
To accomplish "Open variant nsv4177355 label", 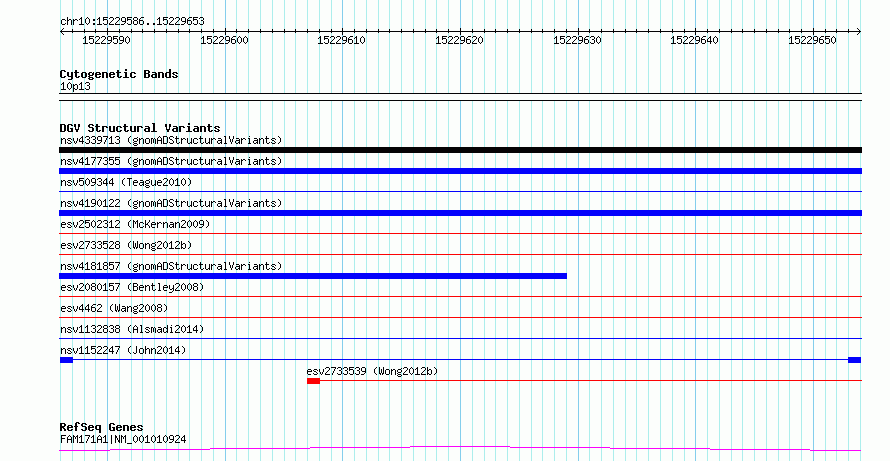I will pos(171,161).
